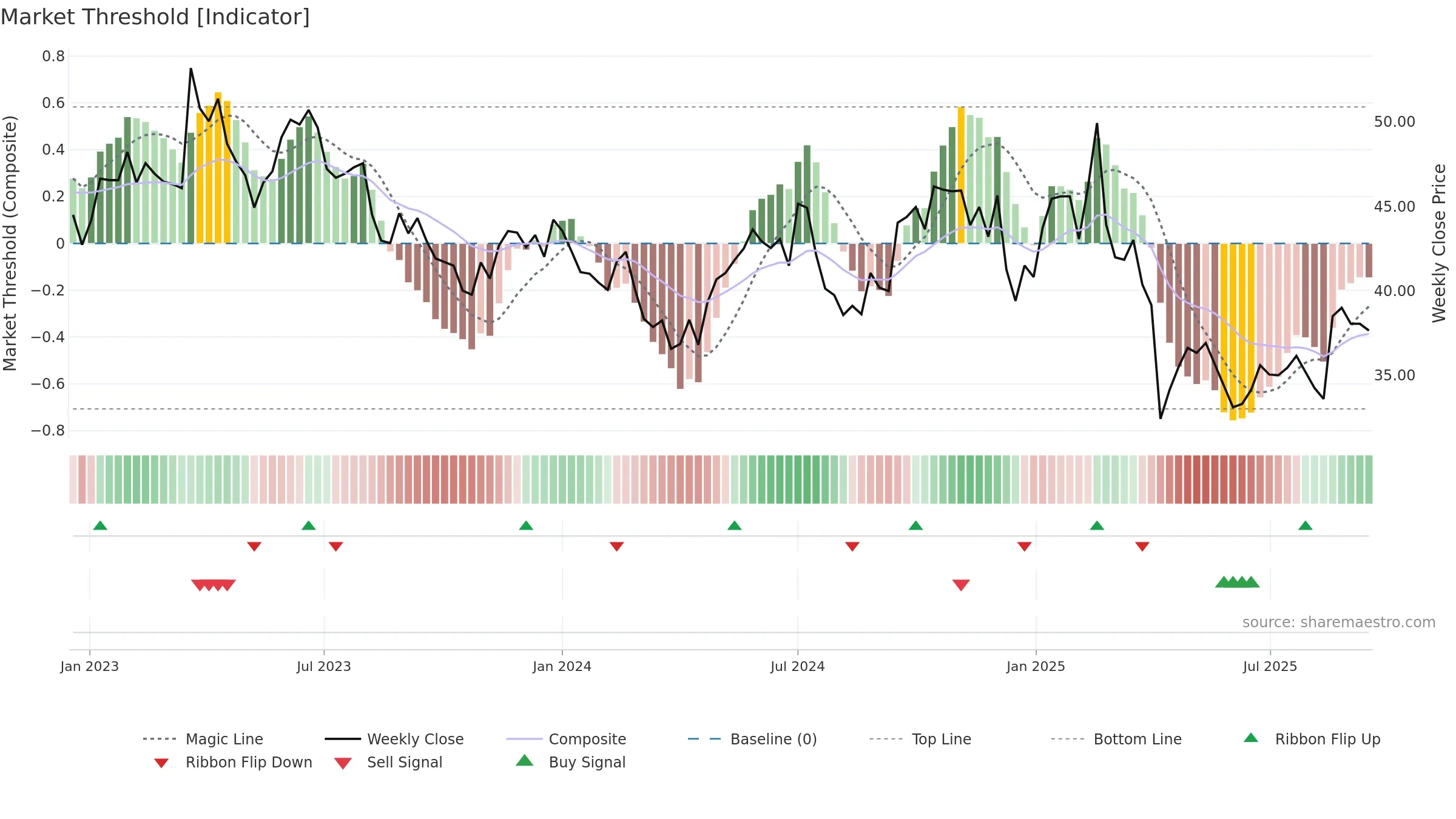The width and height of the screenshot is (1456, 819).
Task: Click the Ribbon Flip Up legend triangle icon
Action: pos(1251,738)
